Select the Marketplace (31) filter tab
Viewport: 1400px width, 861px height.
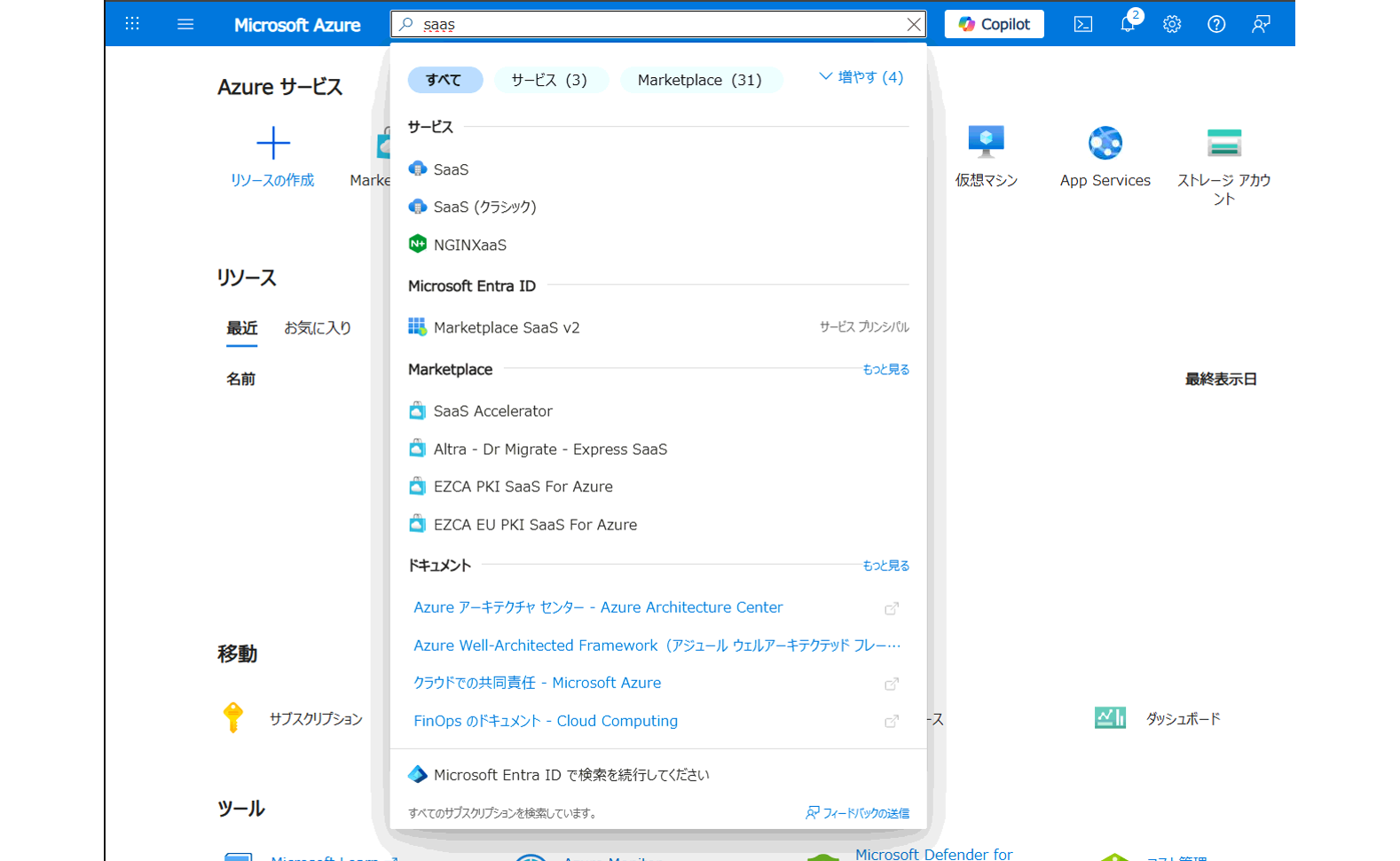click(x=699, y=80)
